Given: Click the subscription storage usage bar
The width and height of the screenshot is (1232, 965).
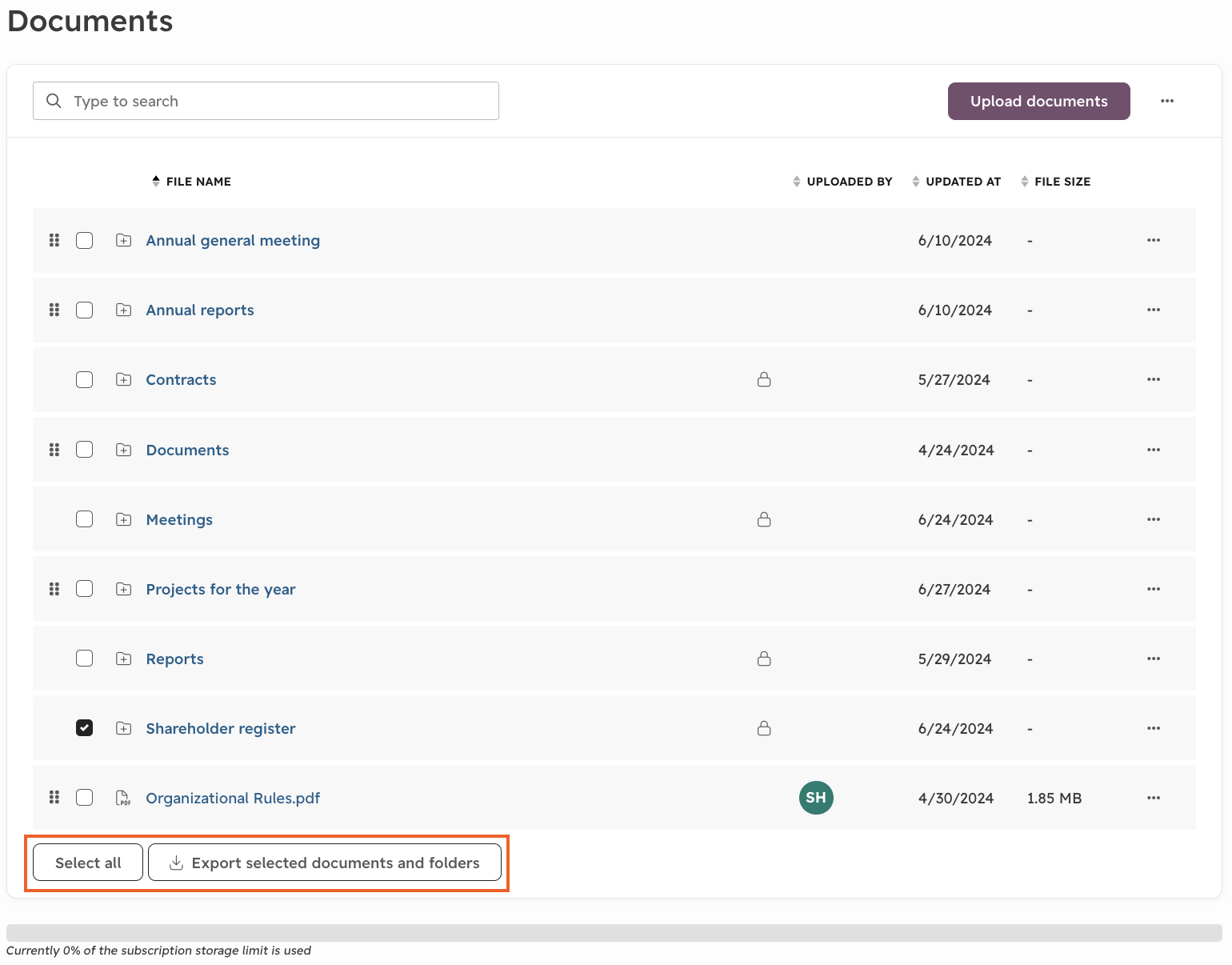Looking at the screenshot, I should click(x=614, y=933).
